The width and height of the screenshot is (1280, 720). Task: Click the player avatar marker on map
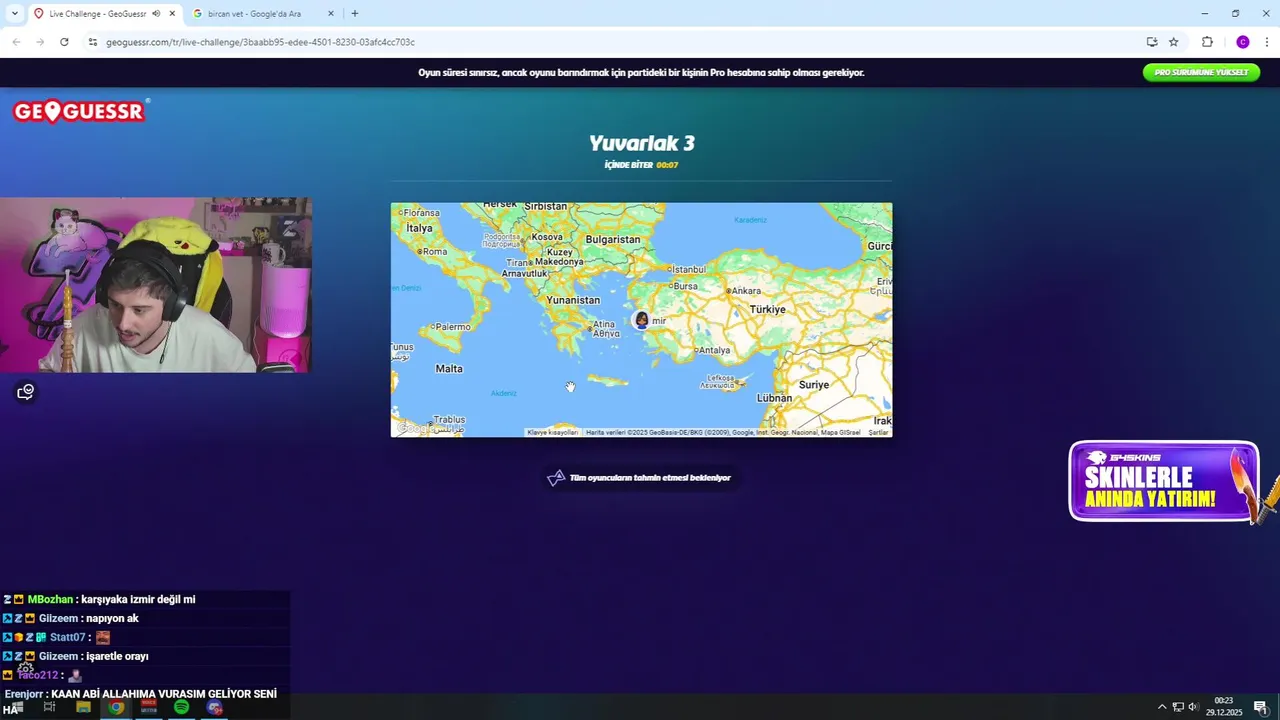[642, 320]
